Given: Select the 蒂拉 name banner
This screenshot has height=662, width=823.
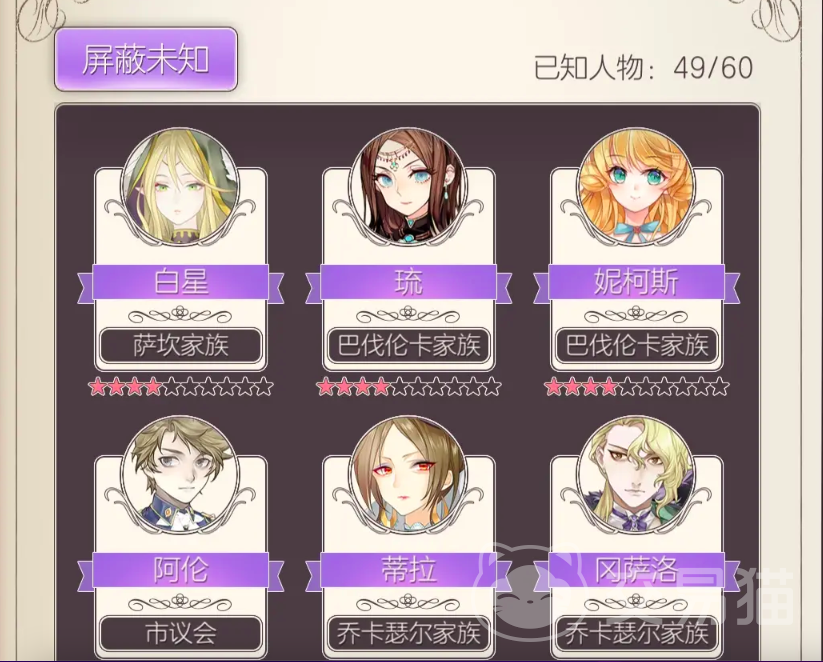Looking at the screenshot, I should (x=408, y=570).
